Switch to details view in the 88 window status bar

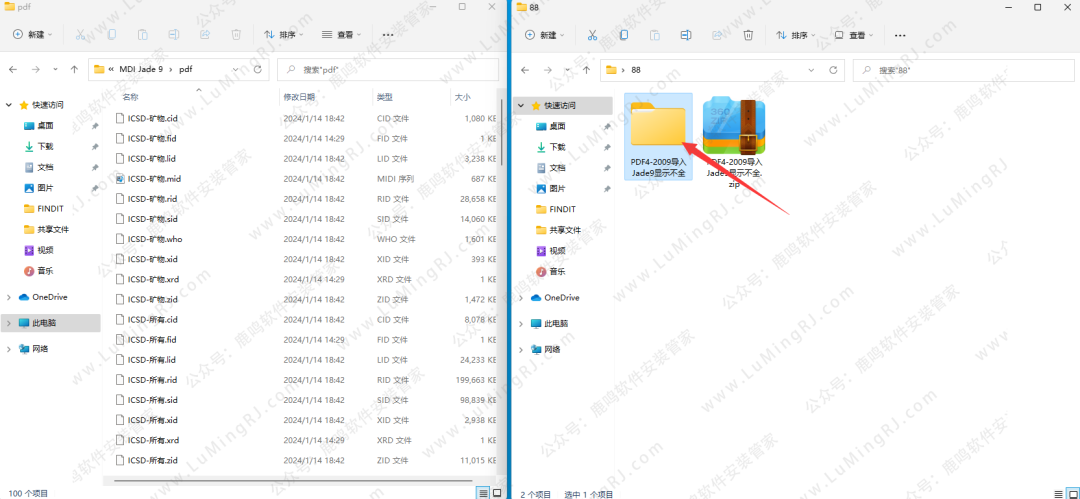[1057, 493]
